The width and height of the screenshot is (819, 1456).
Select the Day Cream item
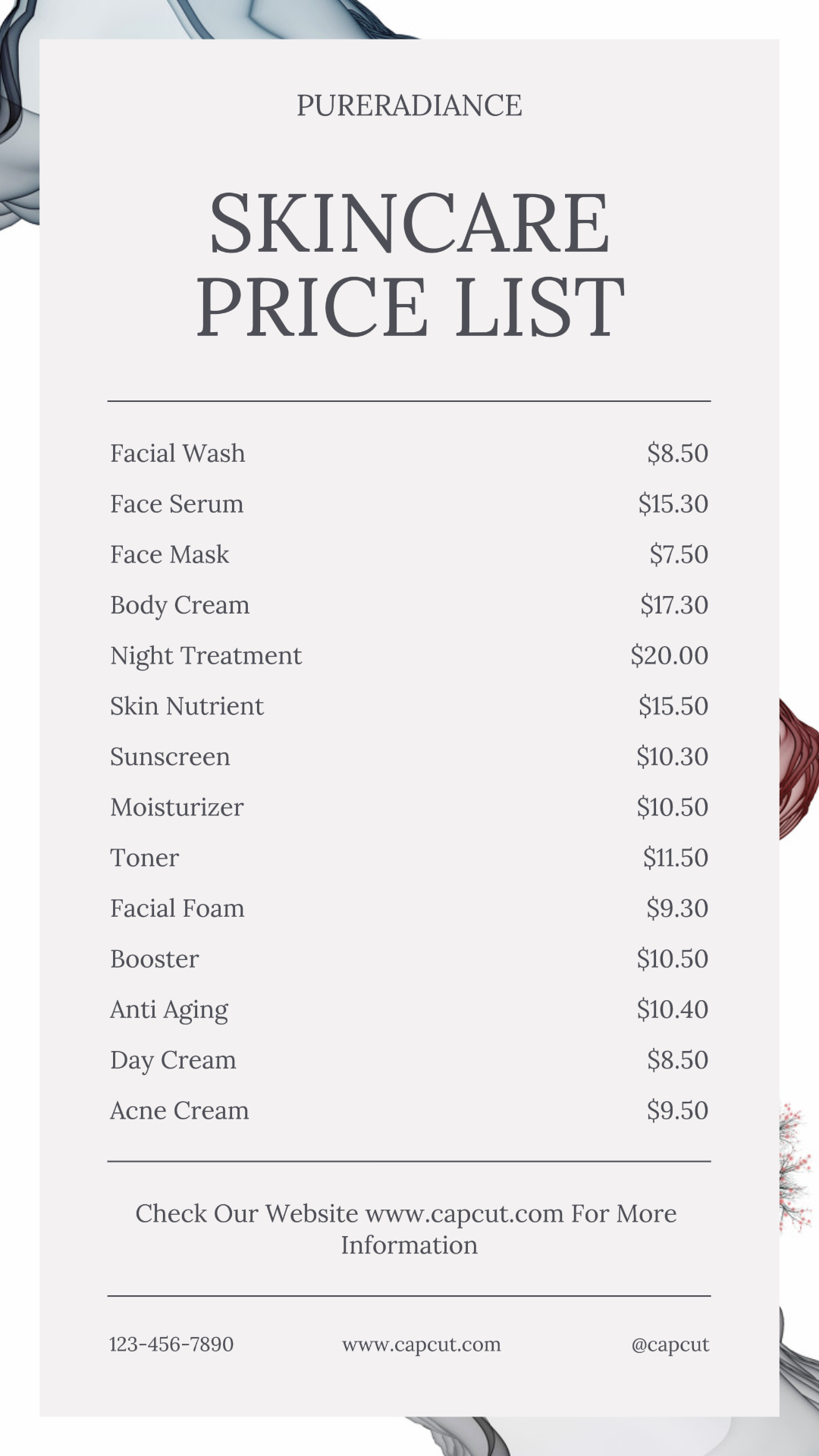click(x=173, y=1060)
